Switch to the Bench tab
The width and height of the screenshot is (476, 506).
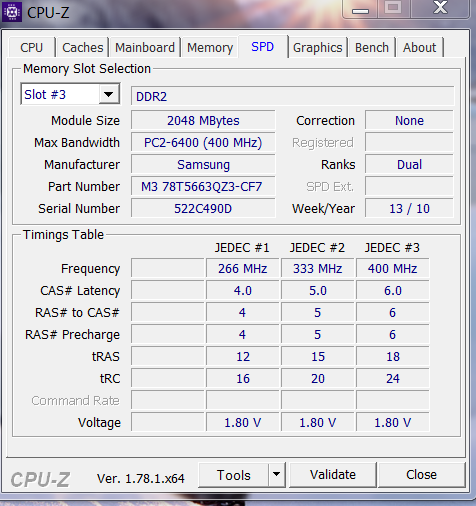372,47
